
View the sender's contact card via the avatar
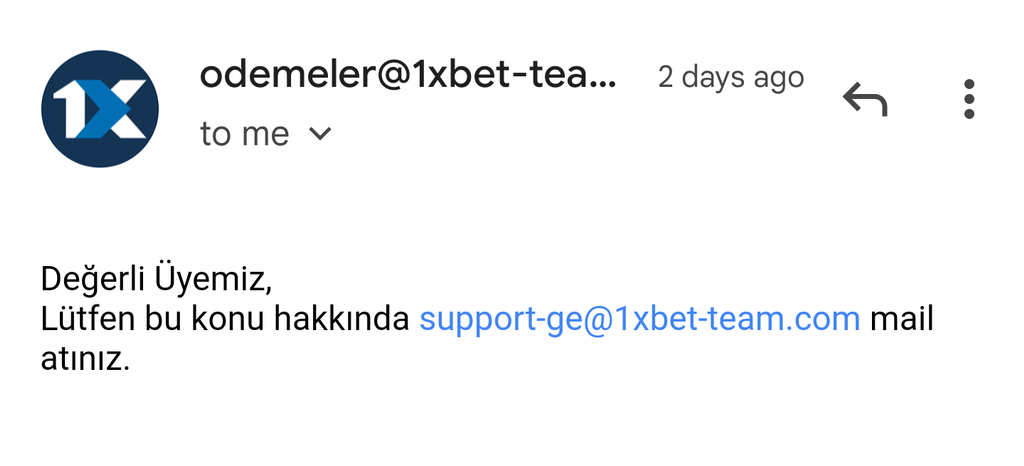coord(100,108)
